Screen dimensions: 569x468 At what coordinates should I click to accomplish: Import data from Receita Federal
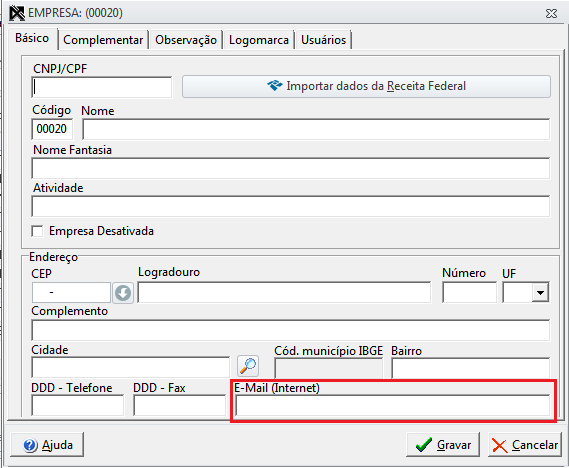pos(367,86)
